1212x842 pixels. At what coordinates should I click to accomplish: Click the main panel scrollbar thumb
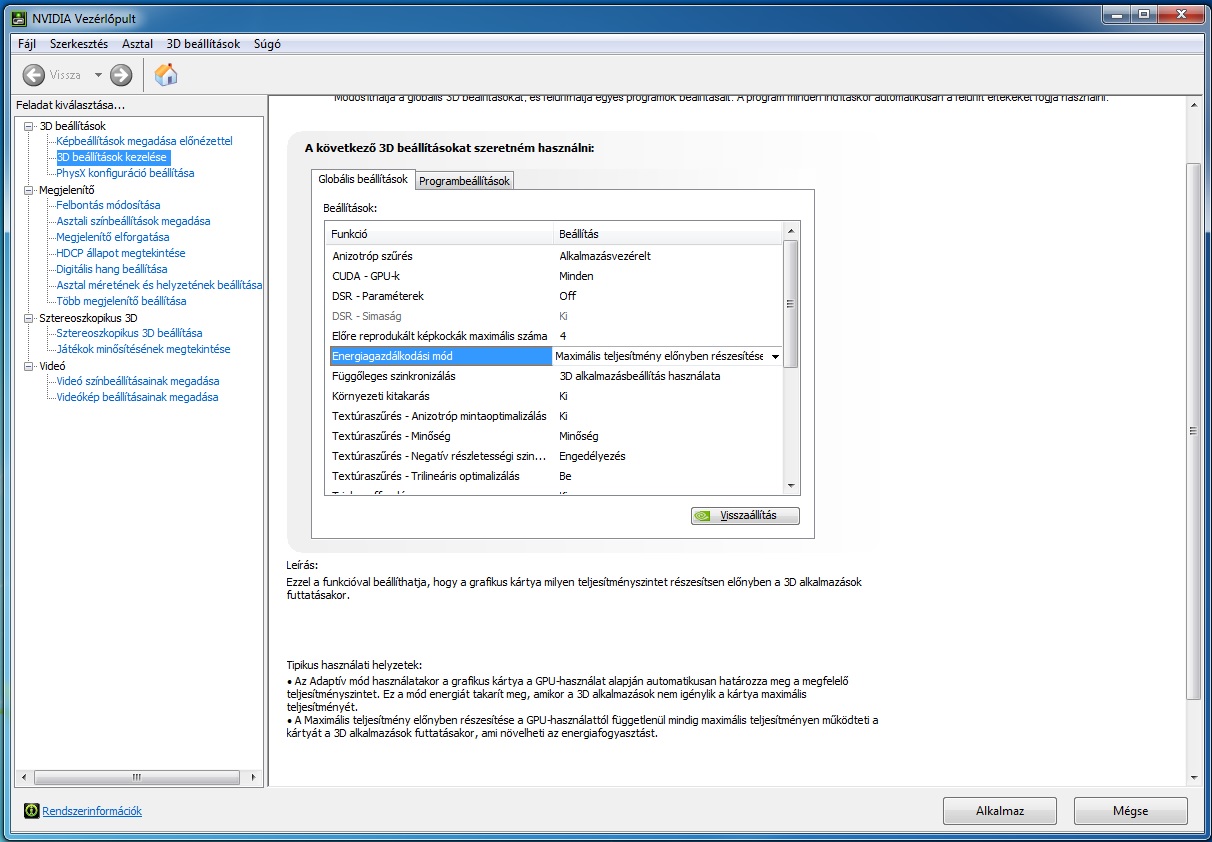[1193, 431]
